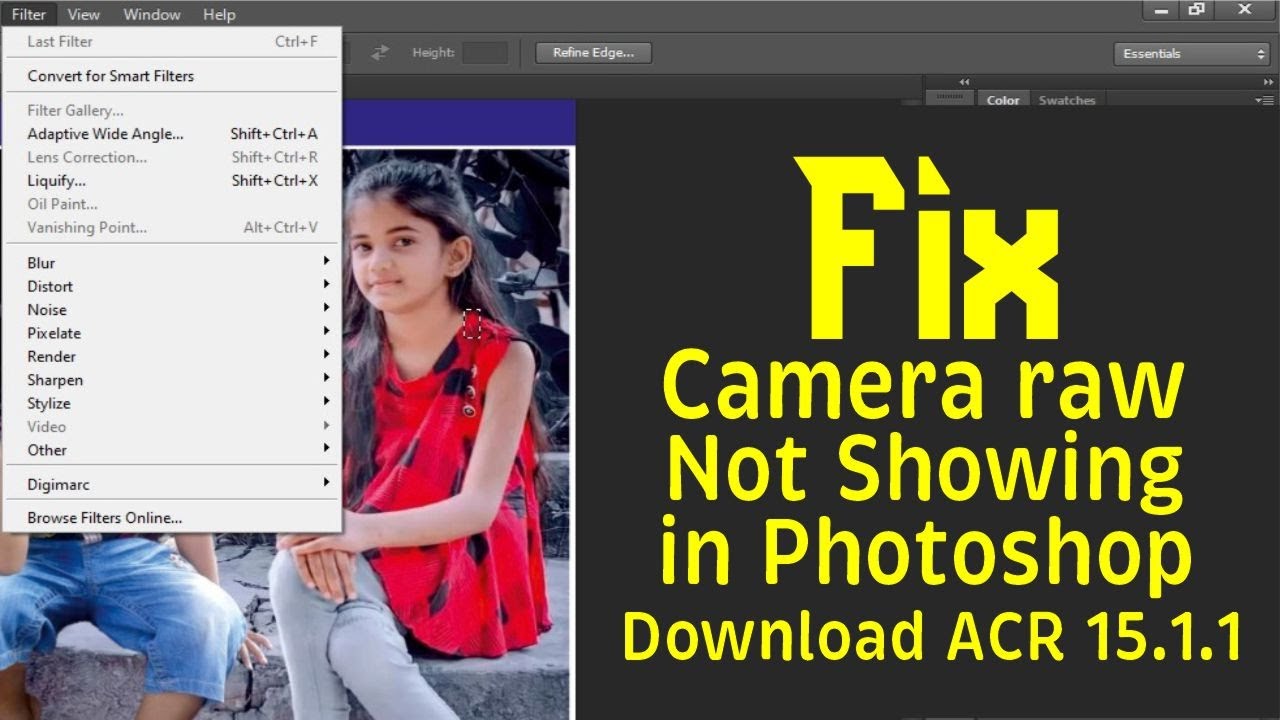Click the Refine Edge button
Screen dimensions: 1280x720
click(x=594, y=53)
